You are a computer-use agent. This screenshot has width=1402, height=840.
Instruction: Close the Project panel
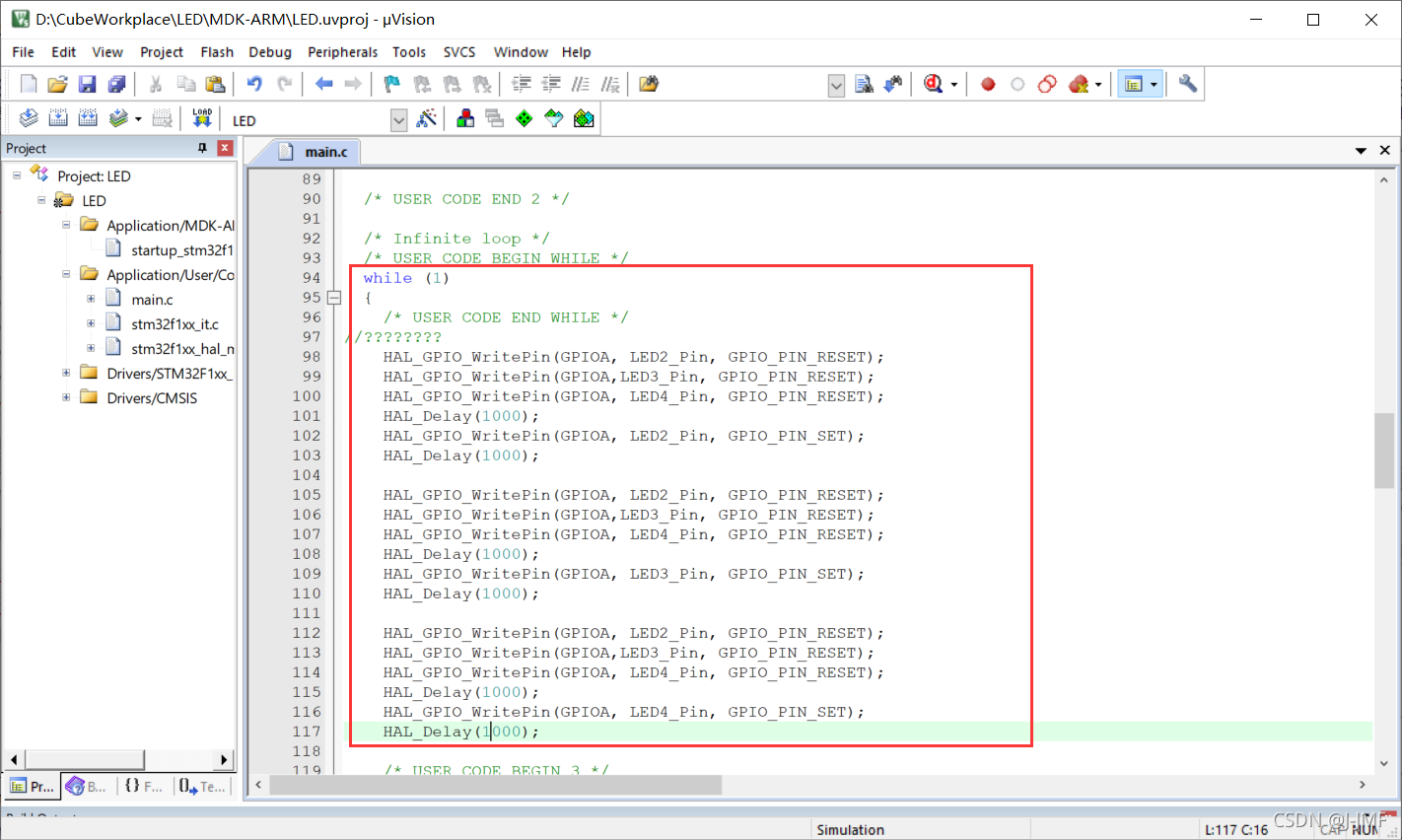[x=225, y=148]
